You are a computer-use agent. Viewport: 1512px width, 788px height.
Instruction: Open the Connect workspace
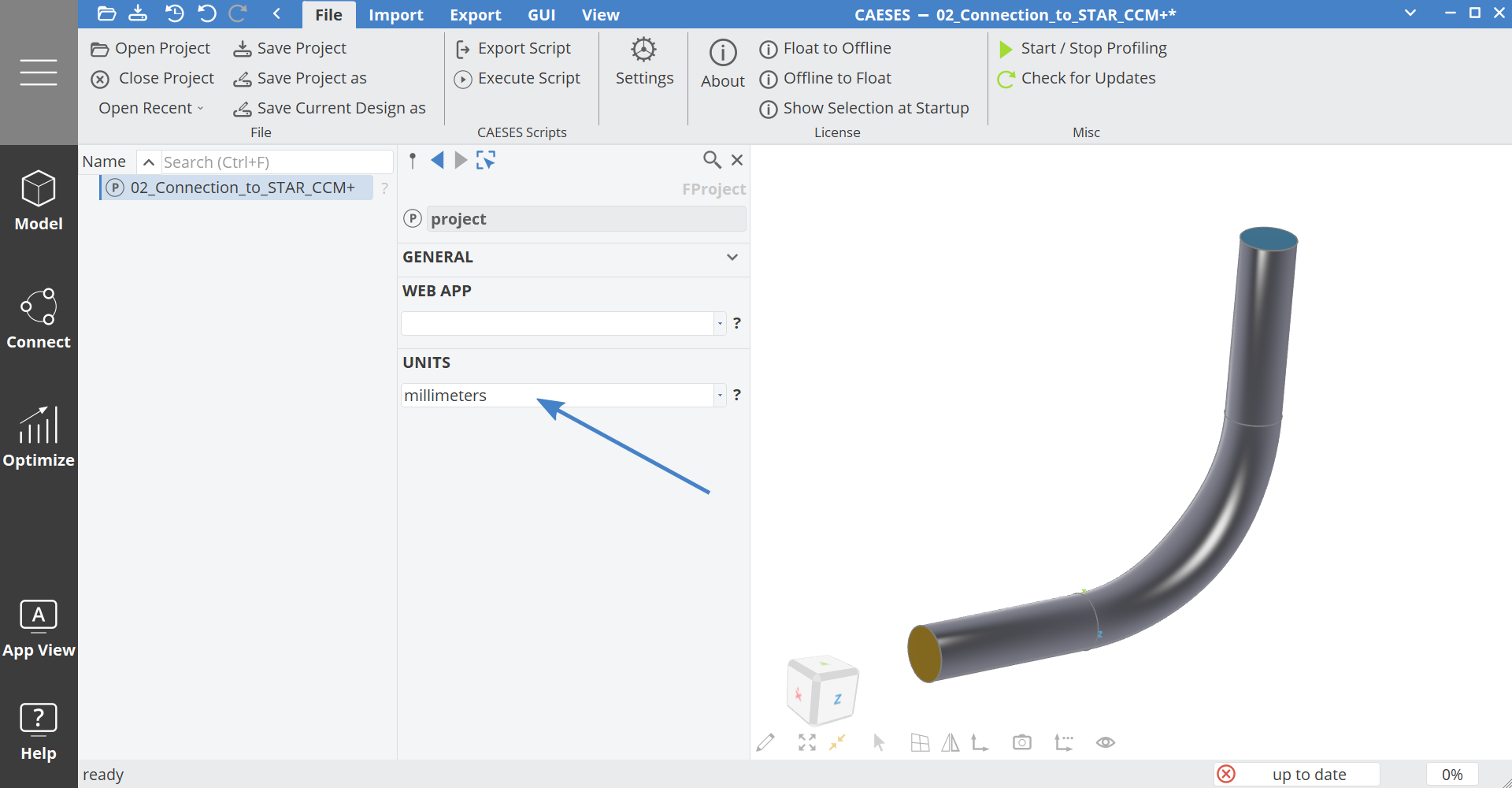click(x=39, y=319)
